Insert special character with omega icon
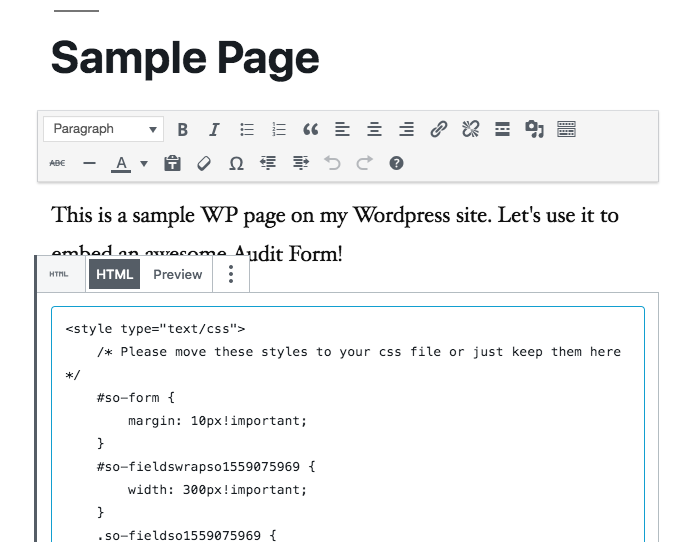The width and height of the screenshot is (698, 542). tap(236, 163)
